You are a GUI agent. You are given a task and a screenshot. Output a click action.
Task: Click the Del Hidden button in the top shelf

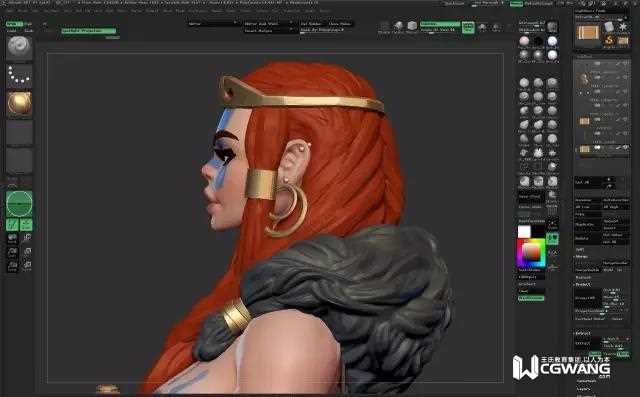pos(311,24)
